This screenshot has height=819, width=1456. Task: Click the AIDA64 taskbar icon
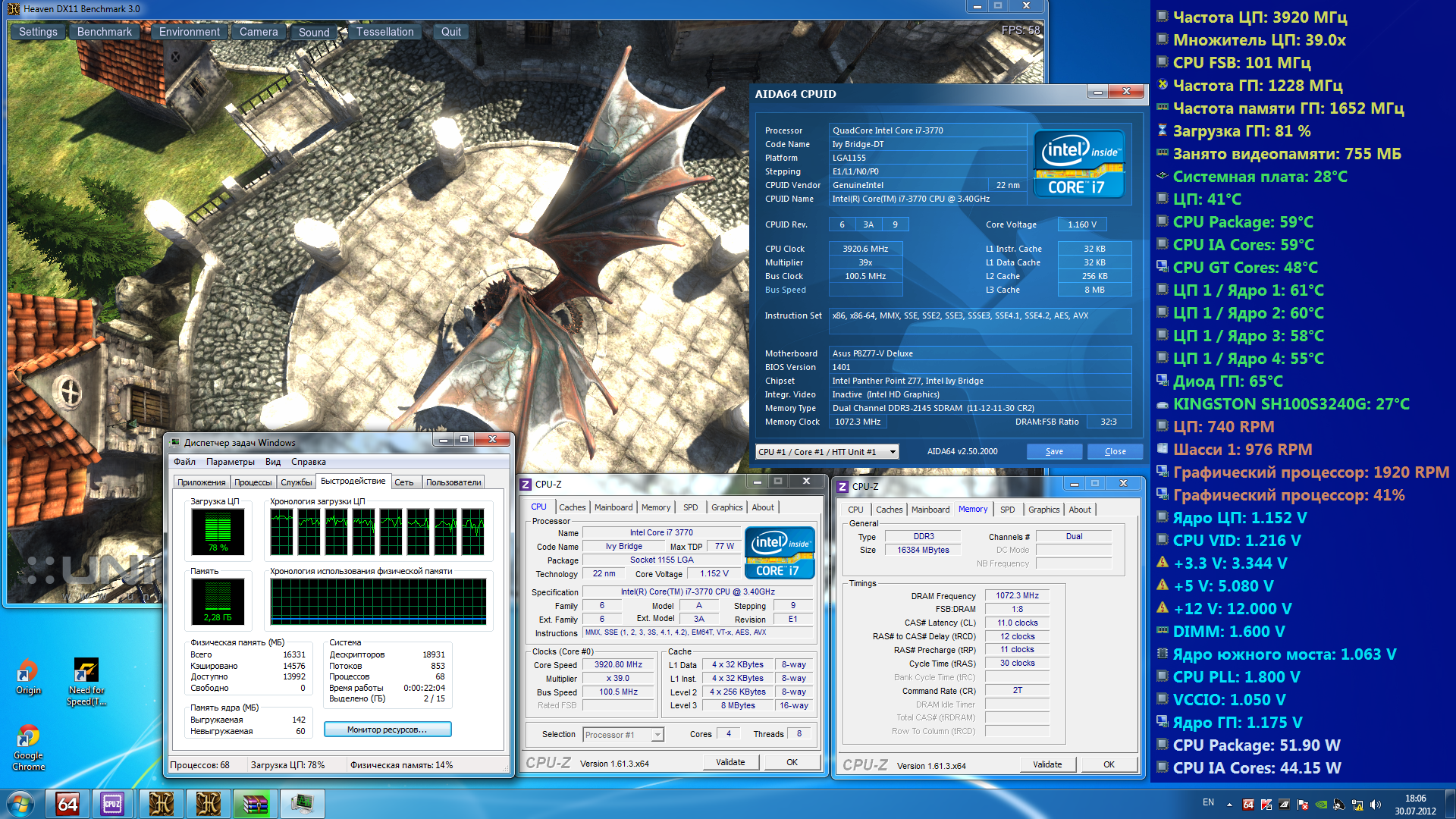point(67,804)
